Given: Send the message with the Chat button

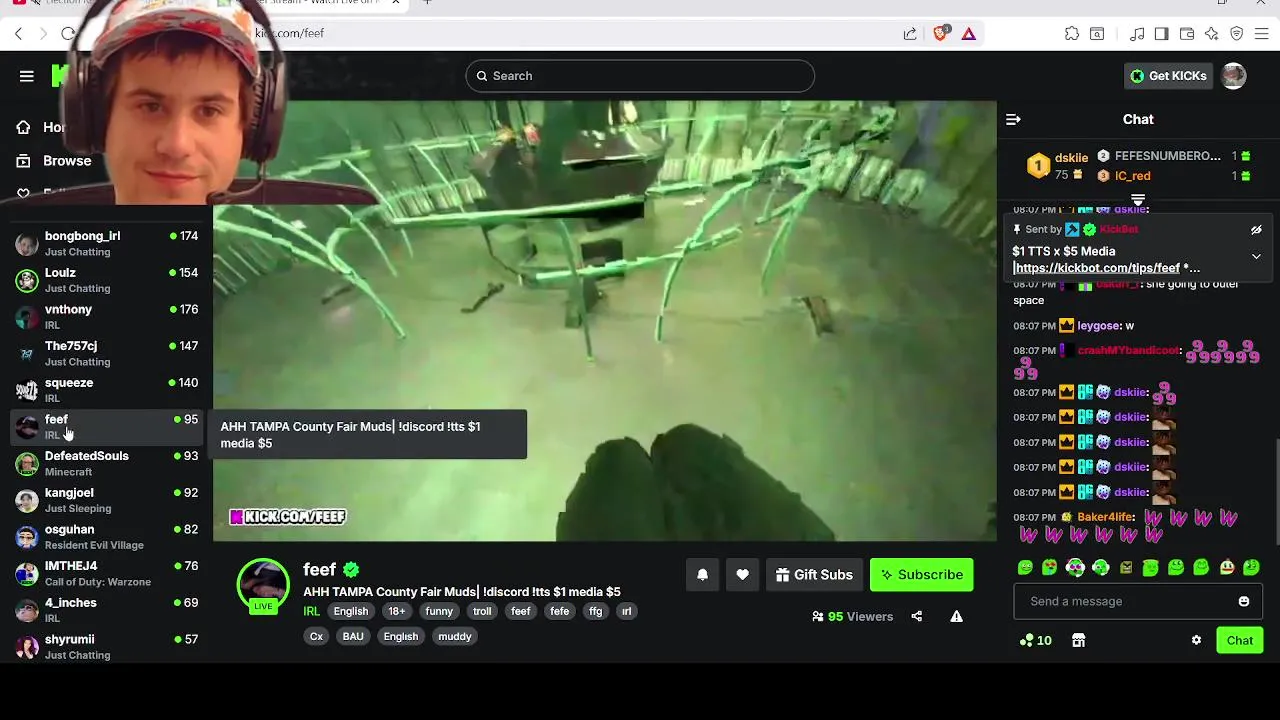Looking at the screenshot, I should pyautogui.click(x=1240, y=641).
